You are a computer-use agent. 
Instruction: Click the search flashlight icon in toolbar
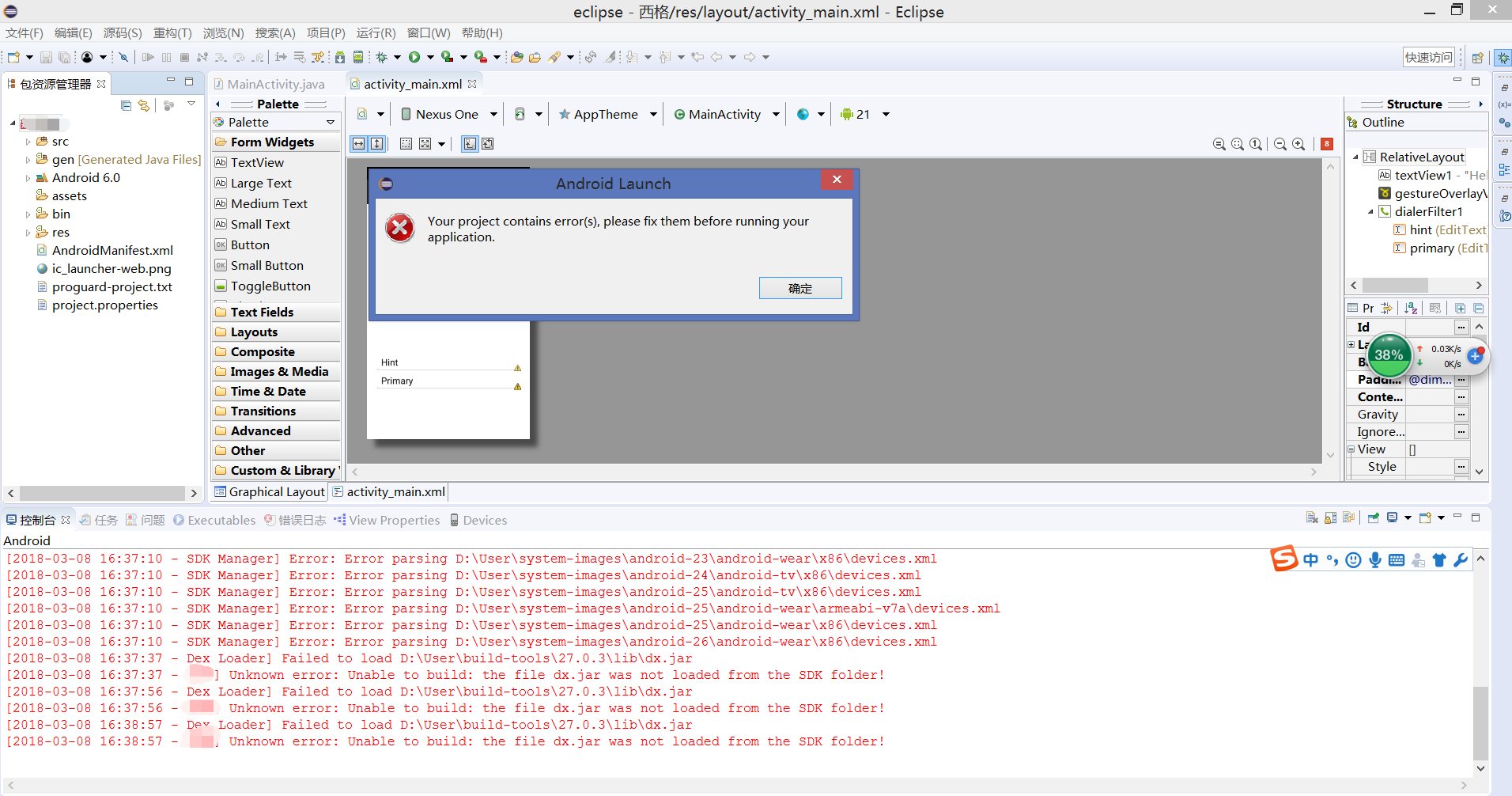(554, 57)
